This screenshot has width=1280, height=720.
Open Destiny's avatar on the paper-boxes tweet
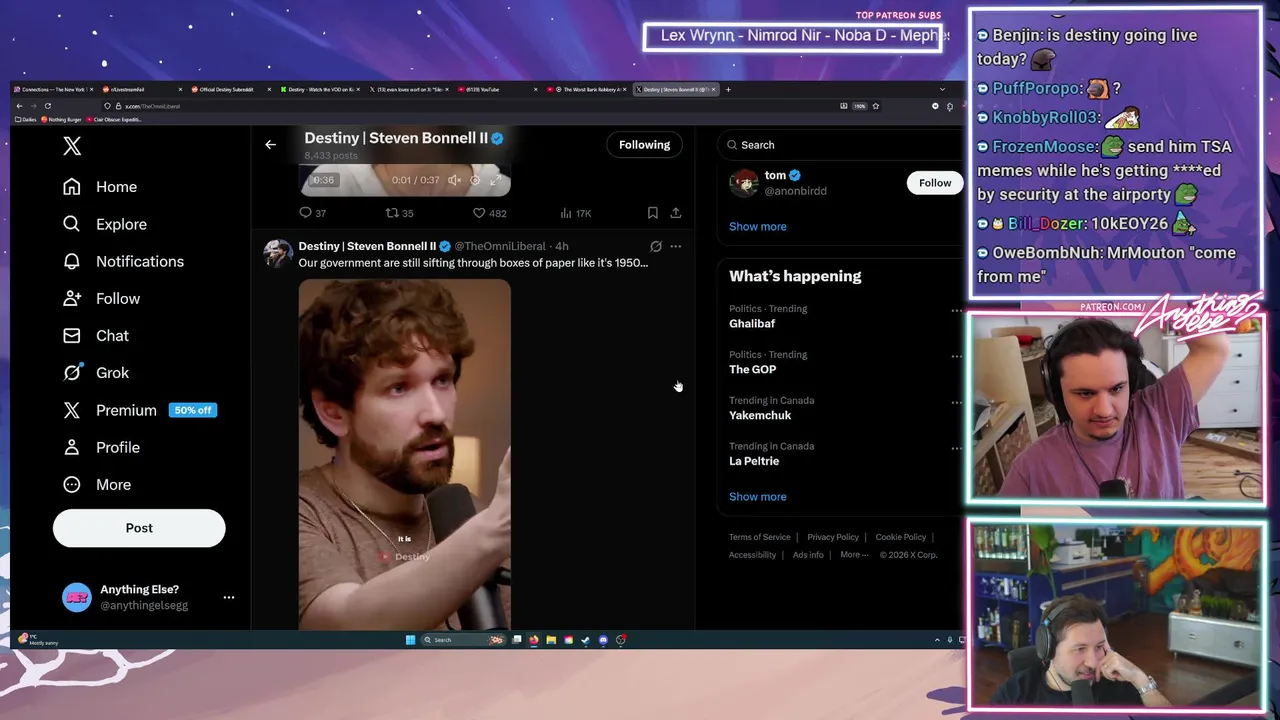277,253
